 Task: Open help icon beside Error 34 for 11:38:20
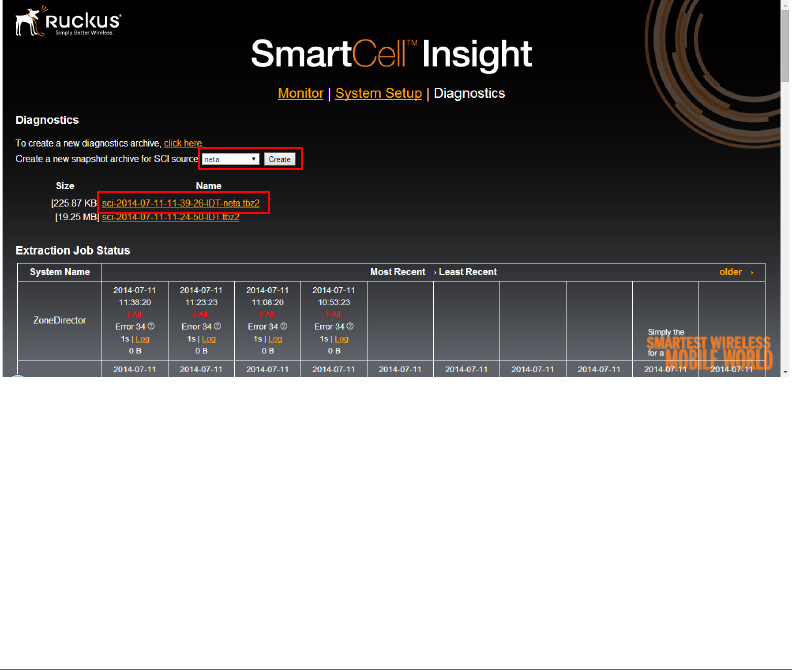(151, 327)
